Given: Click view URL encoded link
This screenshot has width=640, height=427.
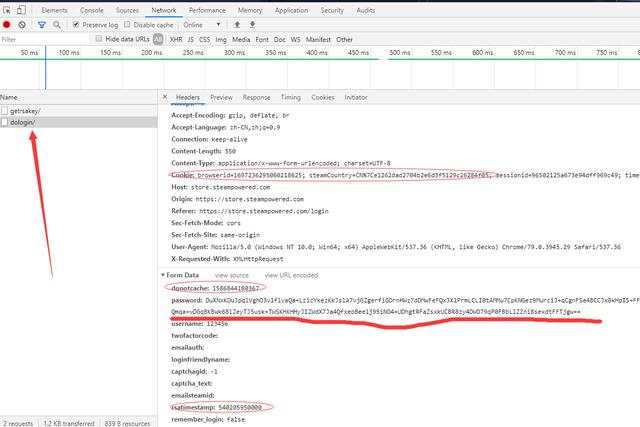Looking at the screenshot, I should coord(291,275).
